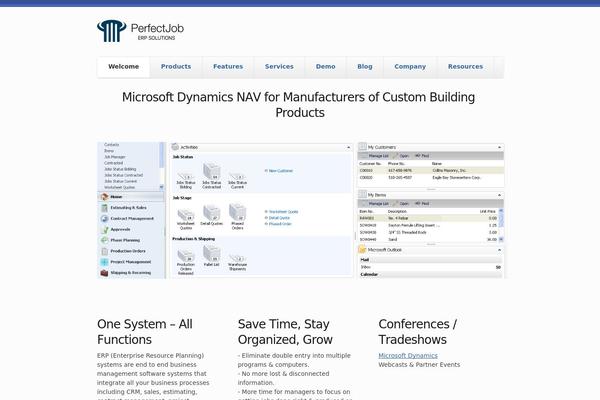This screenshot has height=400, width=600.
Task: Click the My Items list scrollbar down arrow
Action: click(501, 239)
